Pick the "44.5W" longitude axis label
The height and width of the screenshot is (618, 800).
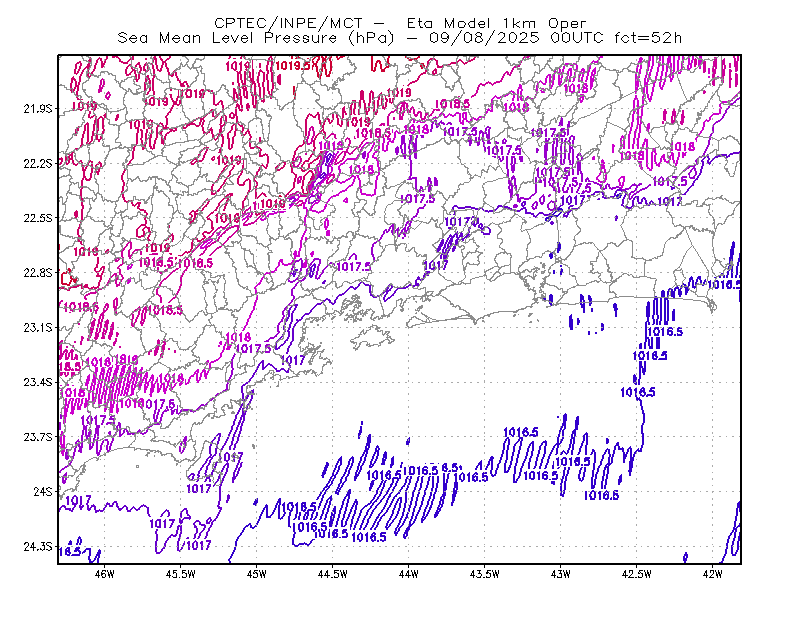click(x=333, y=574)
